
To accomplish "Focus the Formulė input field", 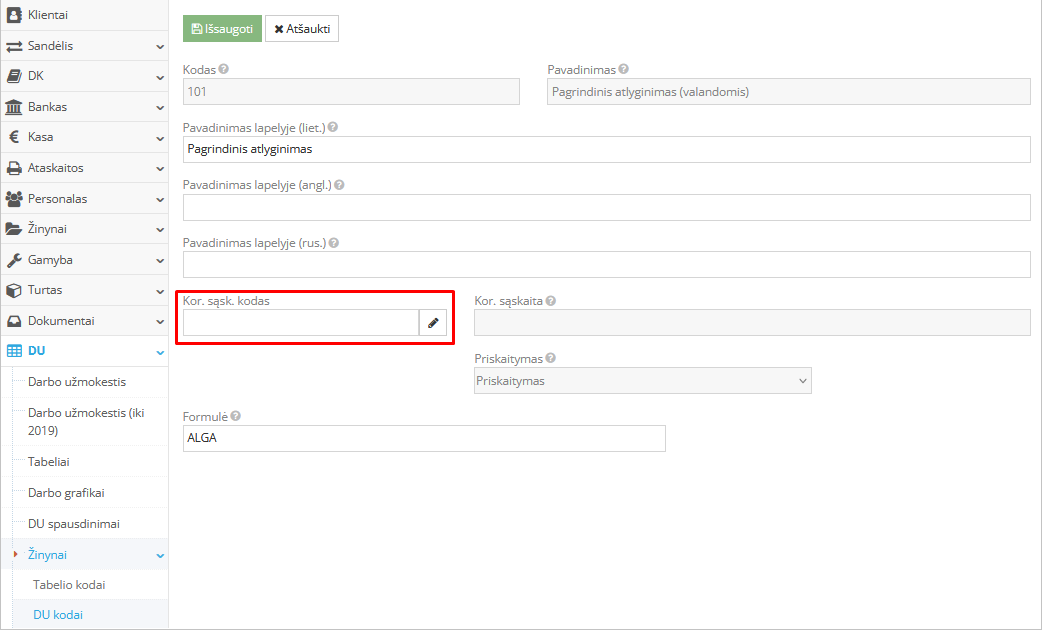I will 424,439.
